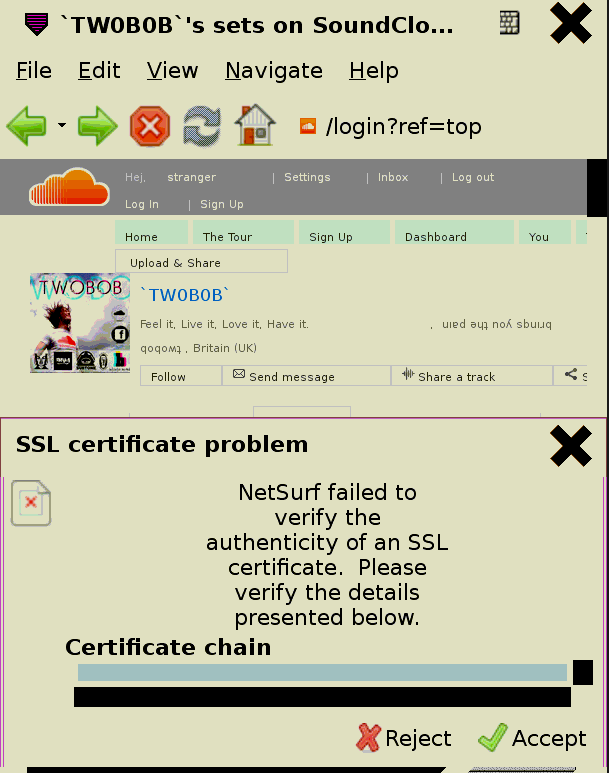Image resolution: width=609 pixels, height=773 pixels.
Task: Go to the home page icon
Action: (255, 125)
